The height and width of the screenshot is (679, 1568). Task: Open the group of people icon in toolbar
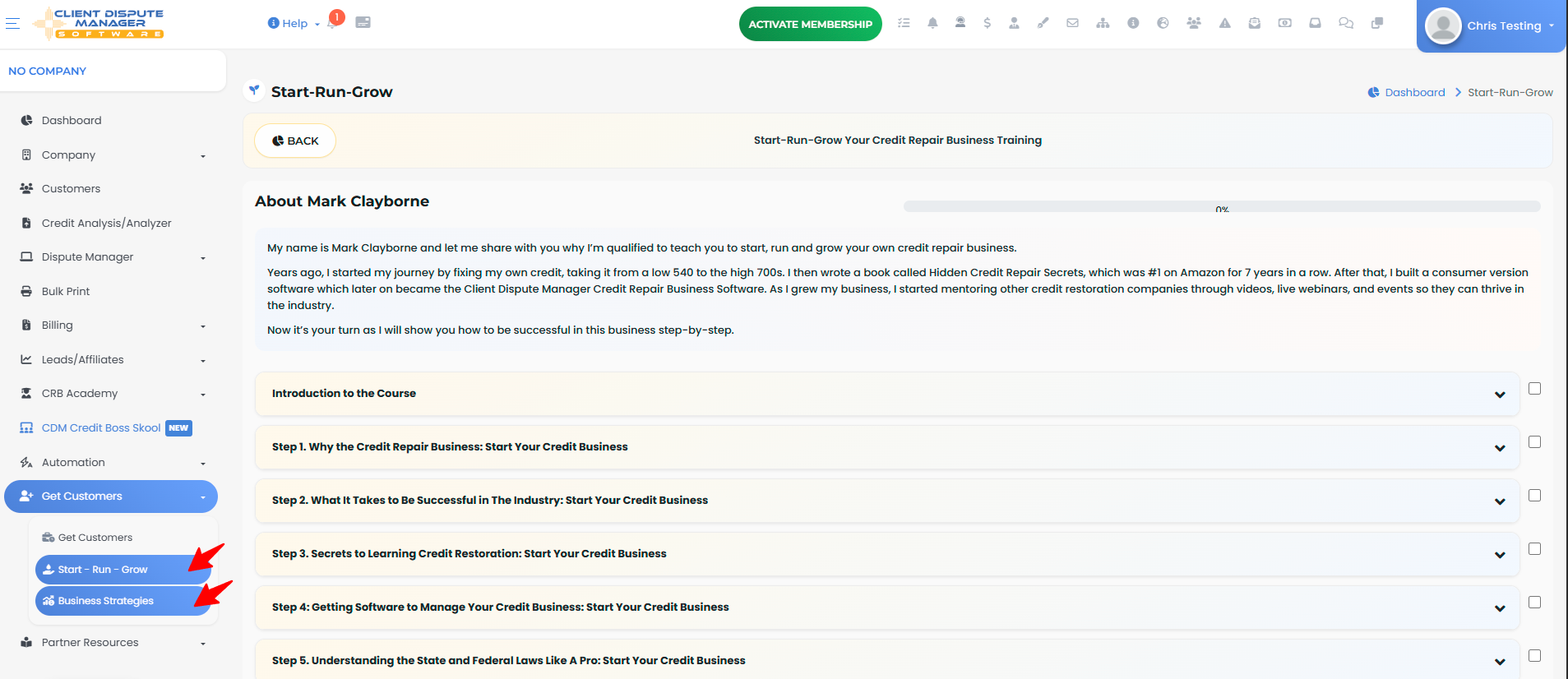[1194, 23]
